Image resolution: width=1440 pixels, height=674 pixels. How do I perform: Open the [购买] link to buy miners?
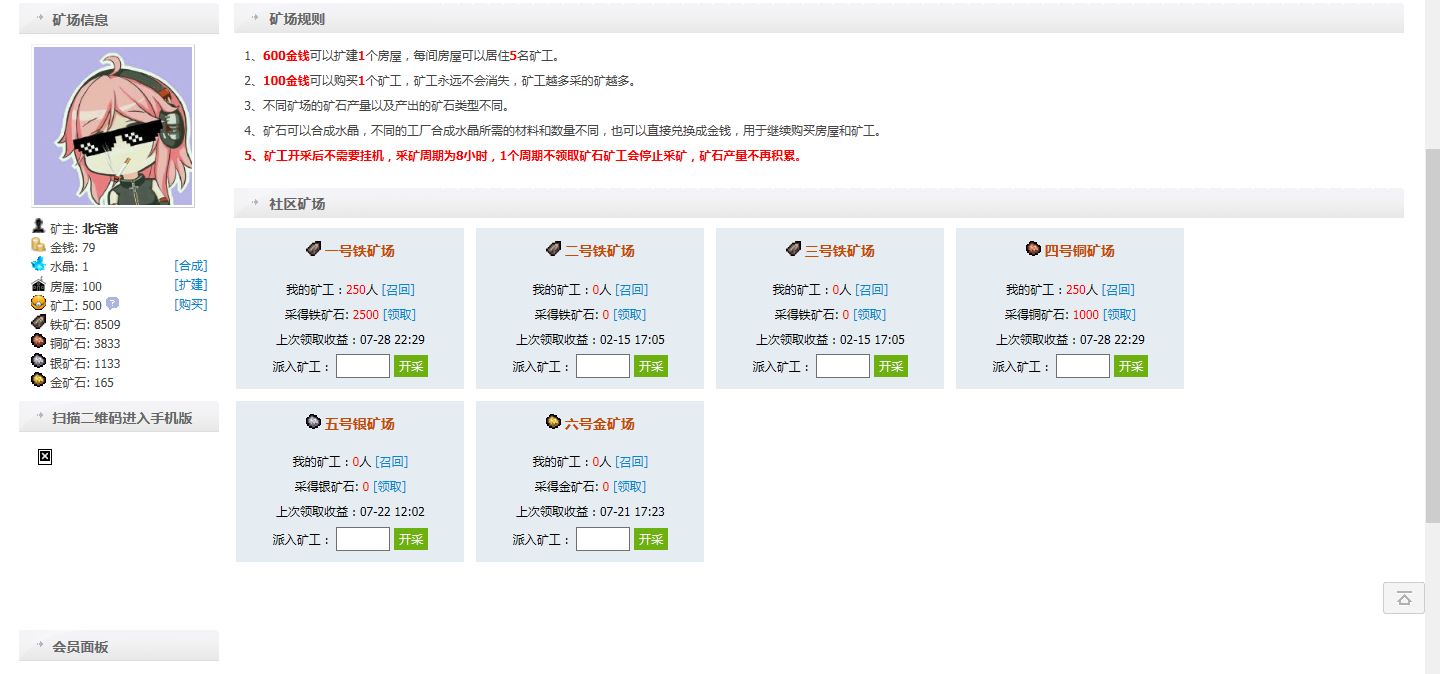pos(191,304)
